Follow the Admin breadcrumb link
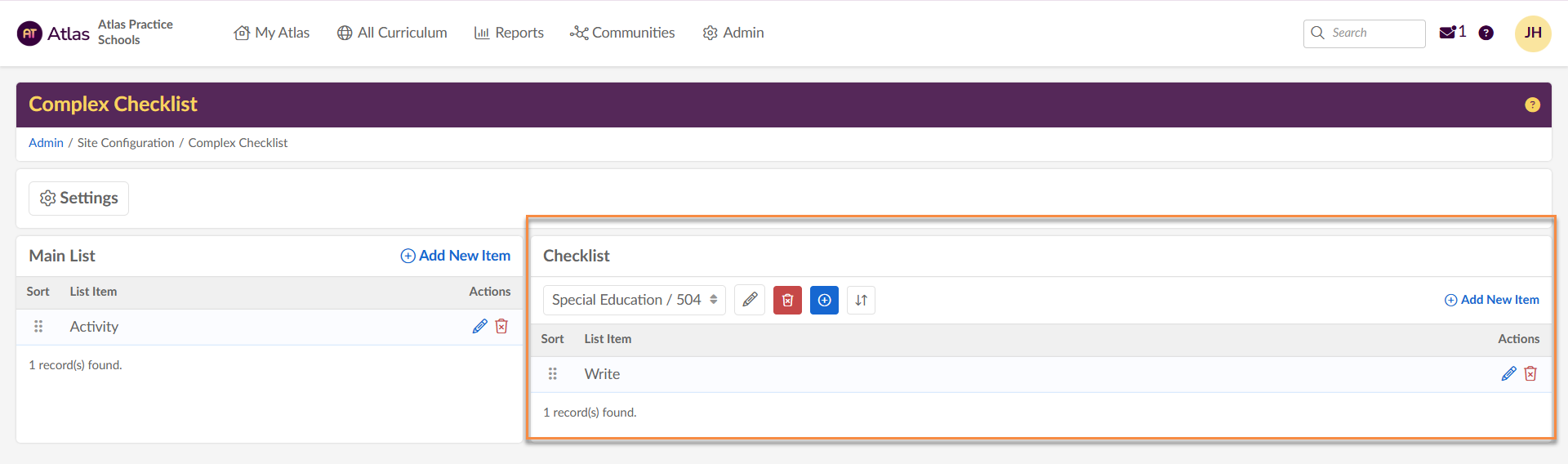Viewport: 1568px width, 464px height. 46,143
